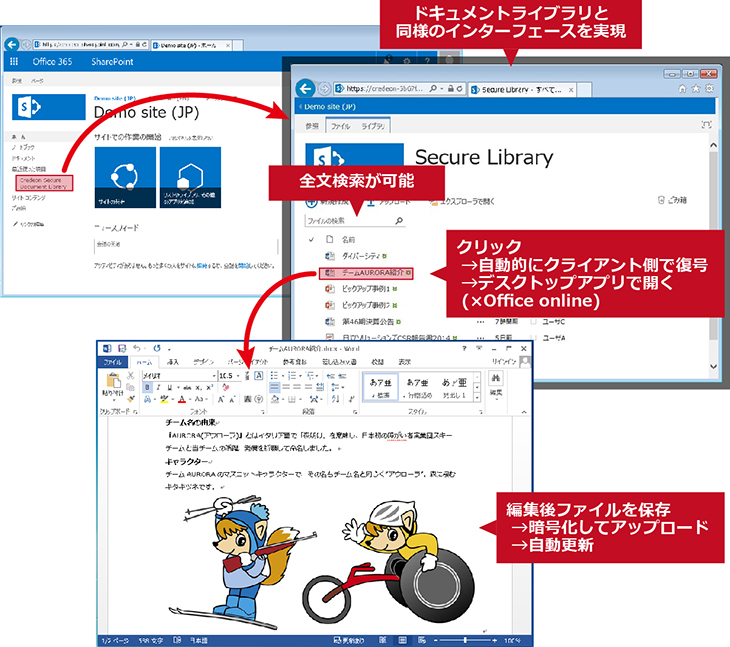Viewport: 730px width, 647px height.
Task: Click search magnifier in file search box
Action: (399, 220)
